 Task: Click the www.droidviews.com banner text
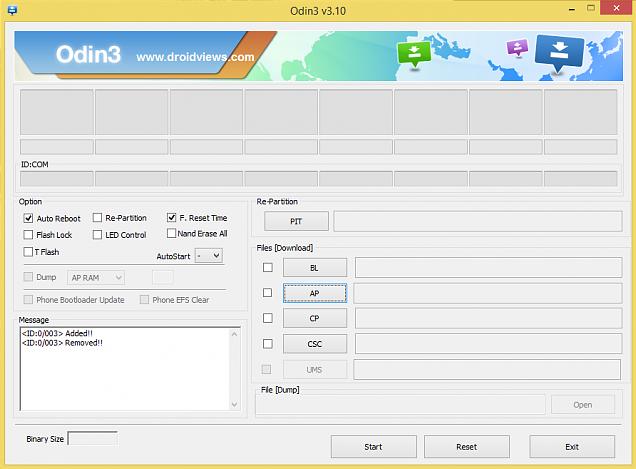pos(195,57)
